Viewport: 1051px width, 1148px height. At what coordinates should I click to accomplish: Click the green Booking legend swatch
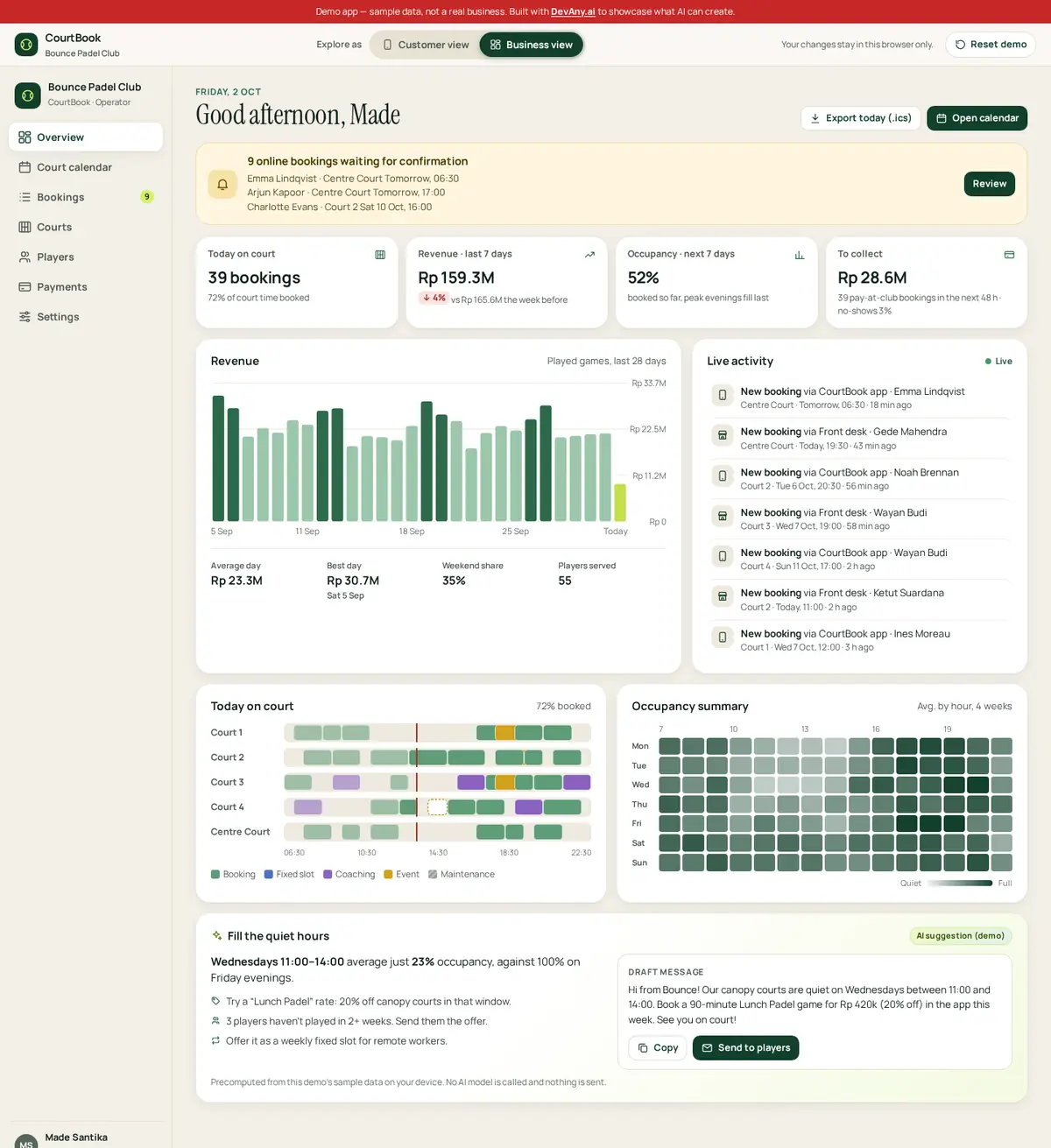click(215, 875)
